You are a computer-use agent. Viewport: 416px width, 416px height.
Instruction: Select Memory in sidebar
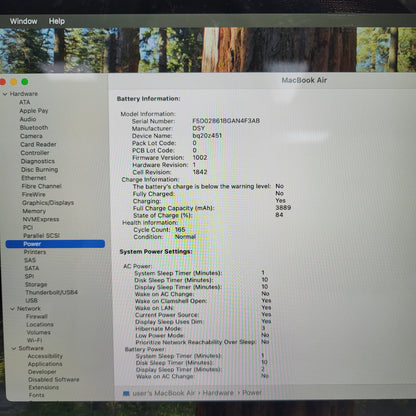34,211
